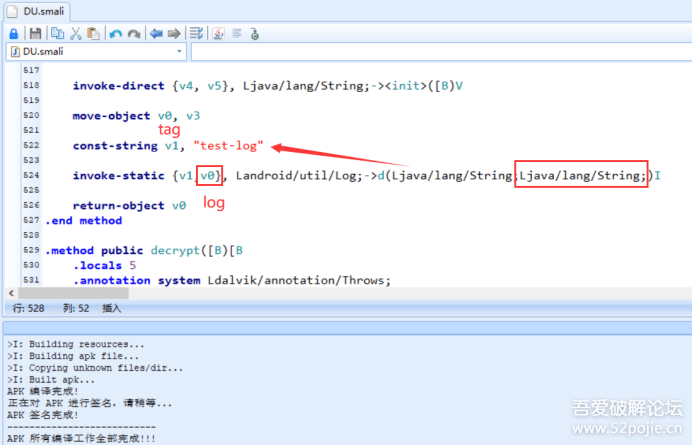692x445 pixels.
Task: Click the 正在对 APK 进行签名 log line
Action: [x=90, y=404]
